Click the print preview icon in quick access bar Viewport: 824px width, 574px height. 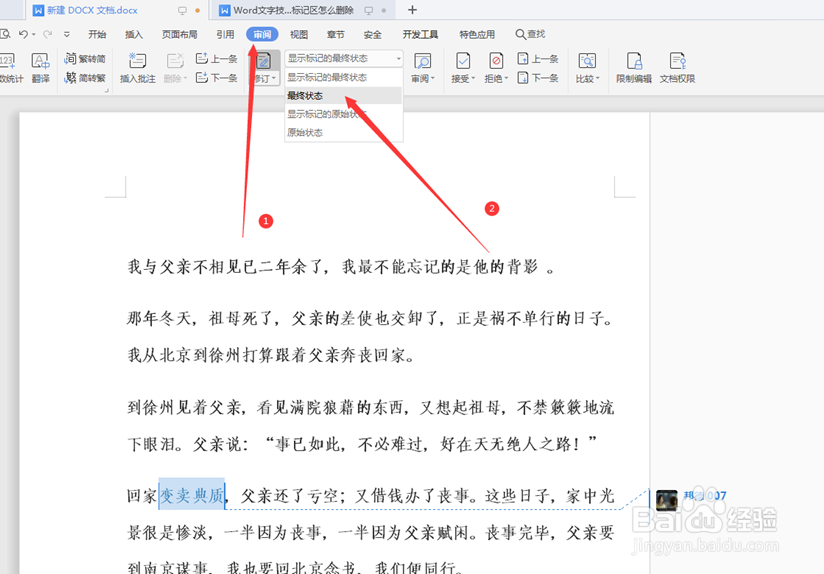(x=5, y=34)
